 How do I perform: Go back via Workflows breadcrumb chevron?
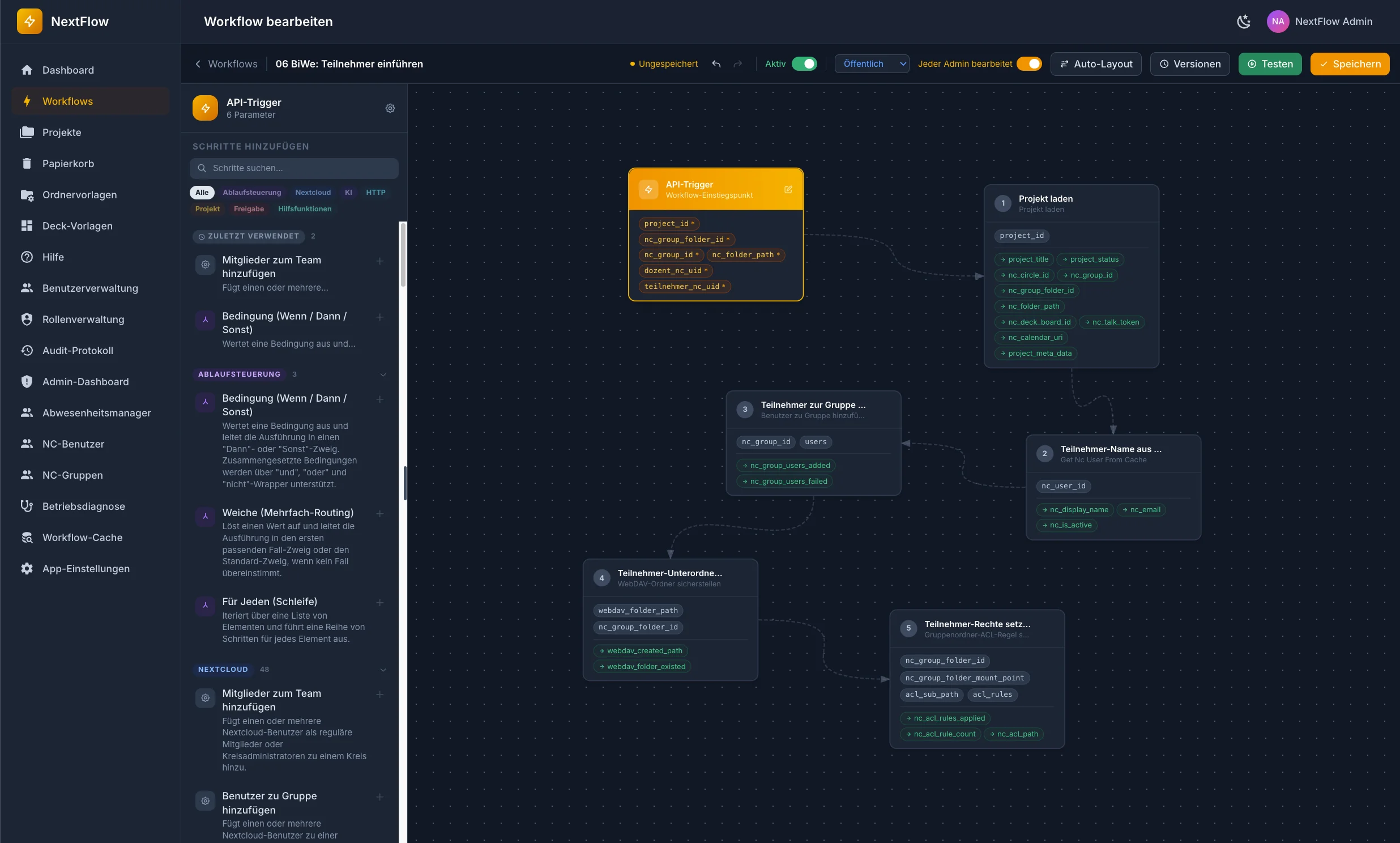pyautogui.click(x=198, y=64)
